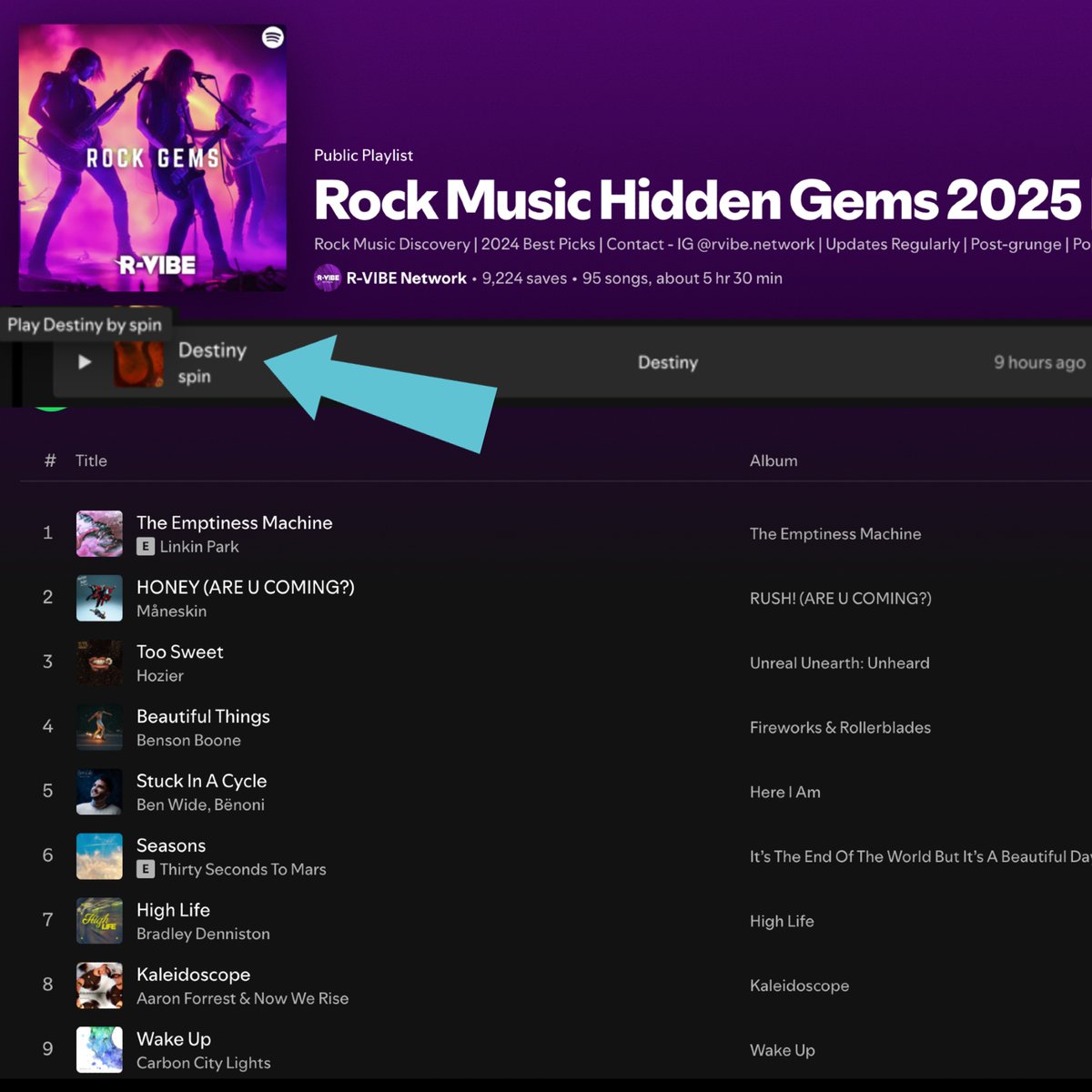
Task: Open the album 'RUSH! (ARE U COMING?)'
Action: coord(840,599)
